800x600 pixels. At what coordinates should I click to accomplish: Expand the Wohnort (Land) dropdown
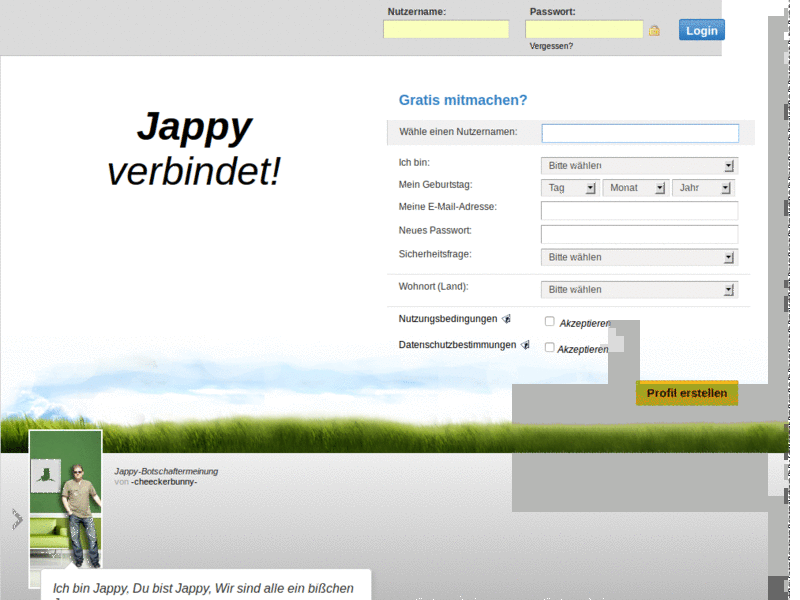coord(639,289)
